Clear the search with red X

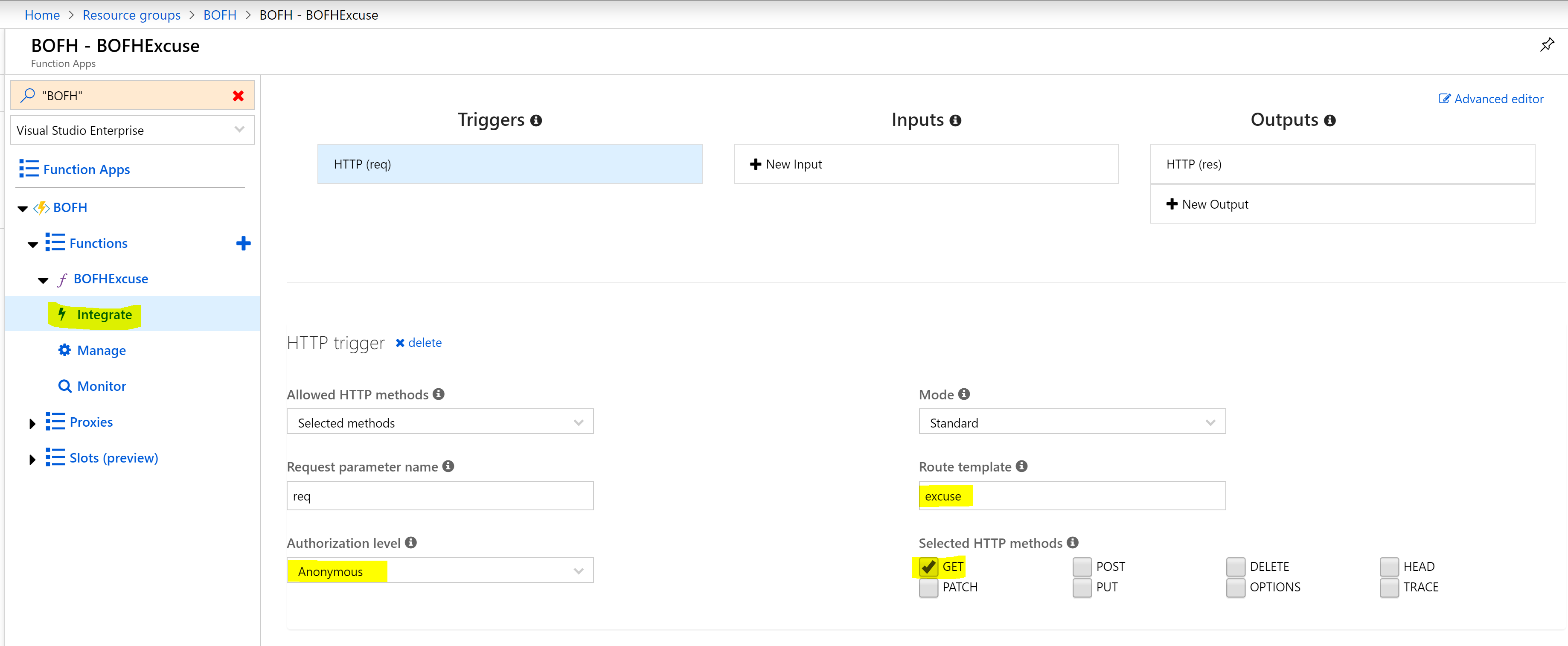pos(238,96)
